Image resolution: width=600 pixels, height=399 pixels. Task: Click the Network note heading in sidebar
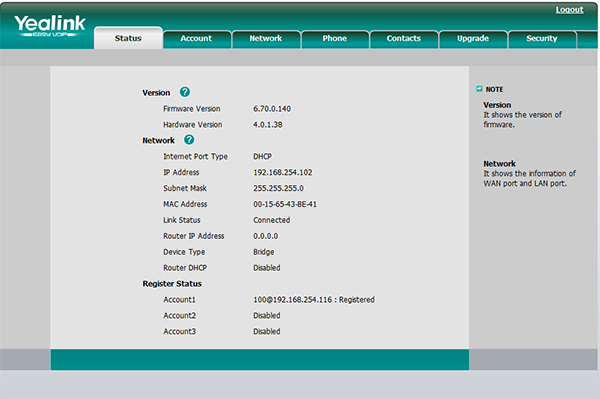[499, 164]
